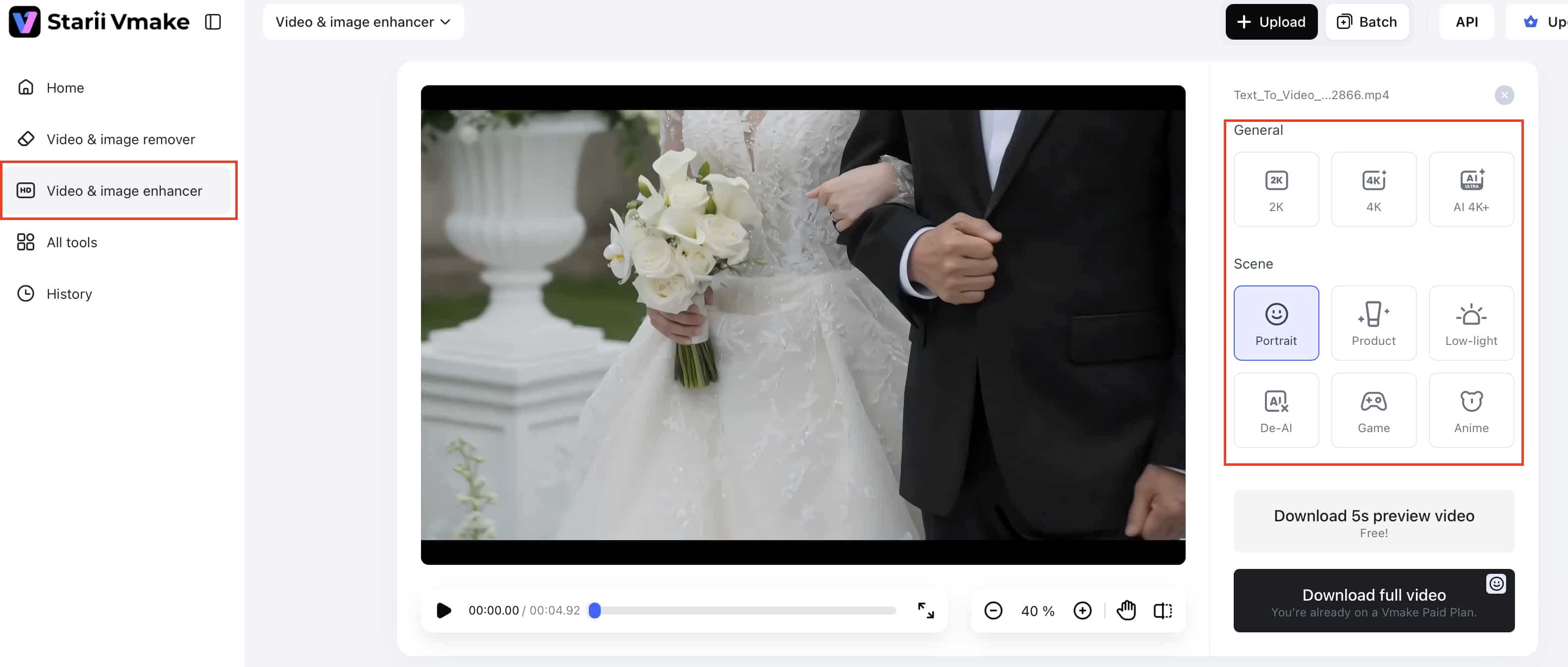
Task: Click the Upload button
Action: (1271, 22)
